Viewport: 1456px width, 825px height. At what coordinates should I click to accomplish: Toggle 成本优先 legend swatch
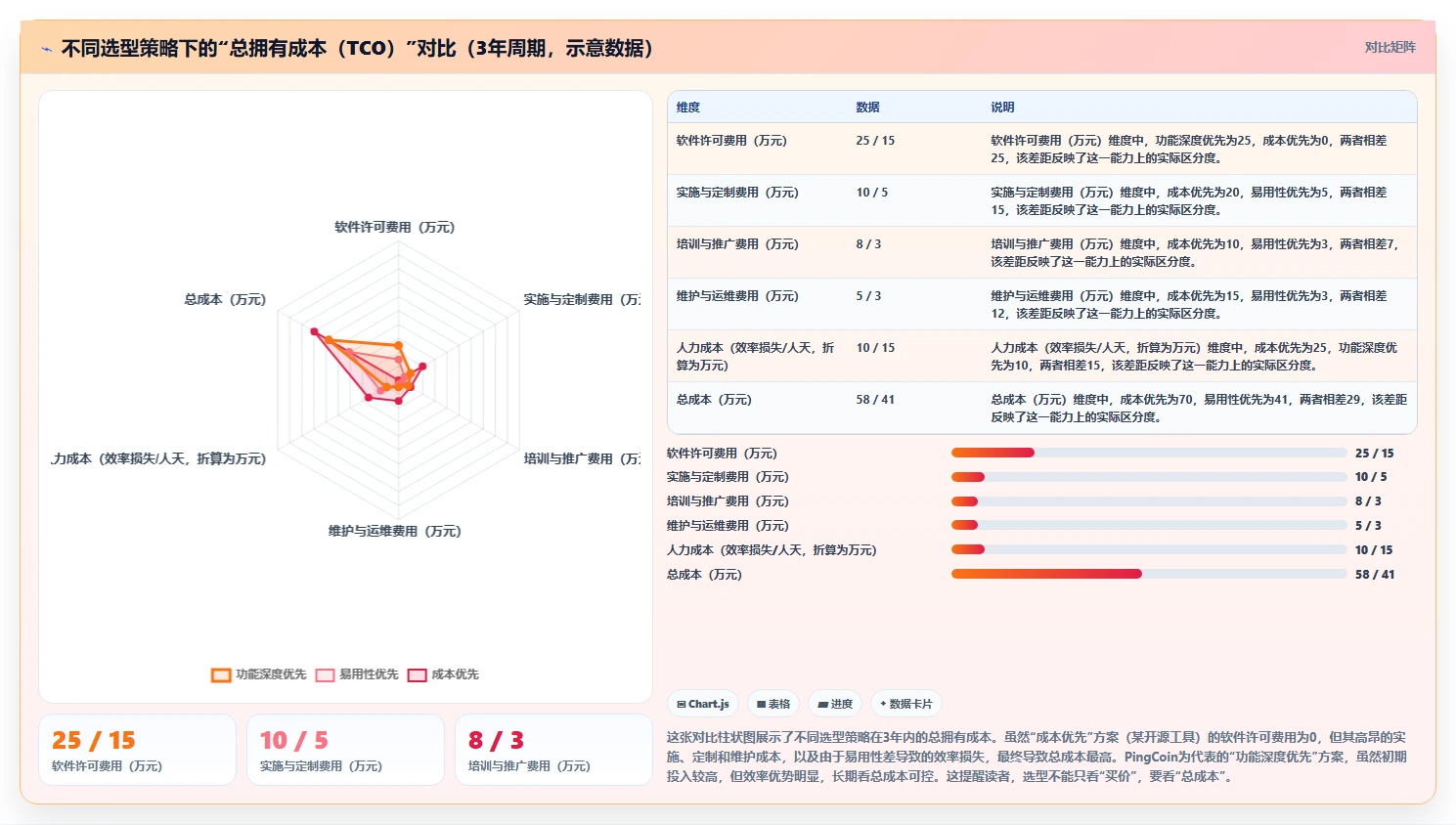pos(417,675)
